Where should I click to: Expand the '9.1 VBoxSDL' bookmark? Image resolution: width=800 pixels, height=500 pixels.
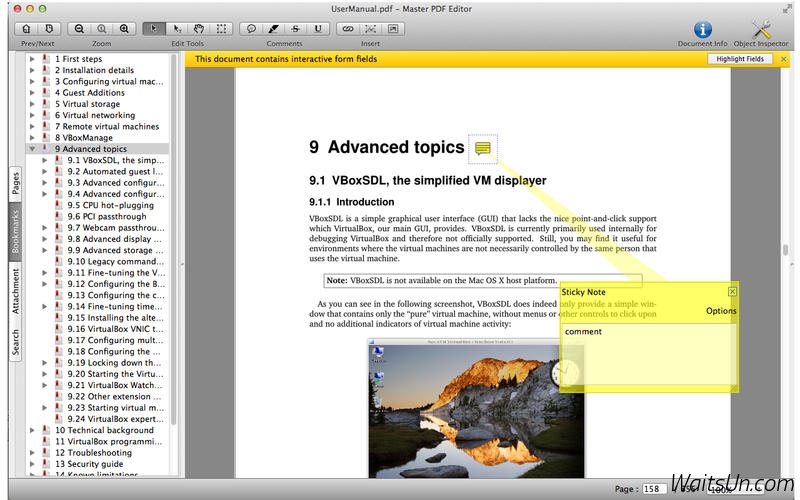[x=44, y=160]
